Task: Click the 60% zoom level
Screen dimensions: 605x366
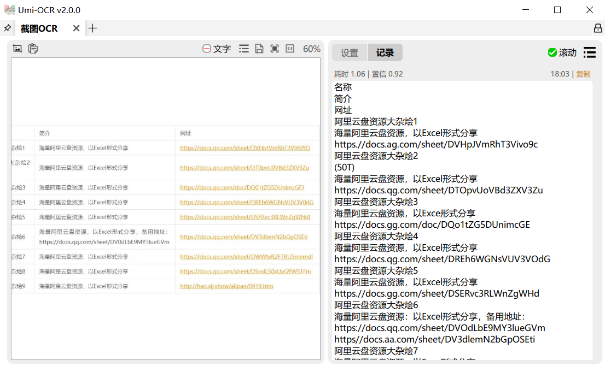Action: click(311, 49)
